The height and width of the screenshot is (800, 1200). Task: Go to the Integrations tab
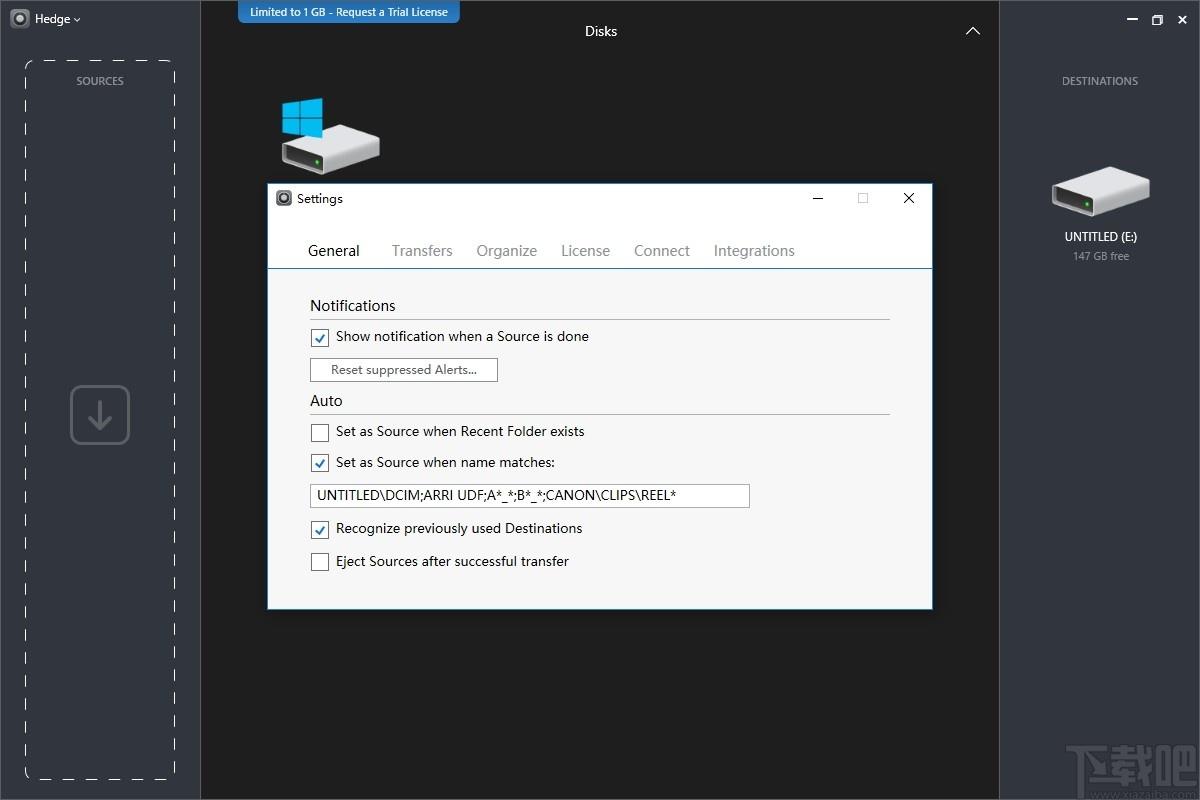pyautogui.click(x=754, y=251)
